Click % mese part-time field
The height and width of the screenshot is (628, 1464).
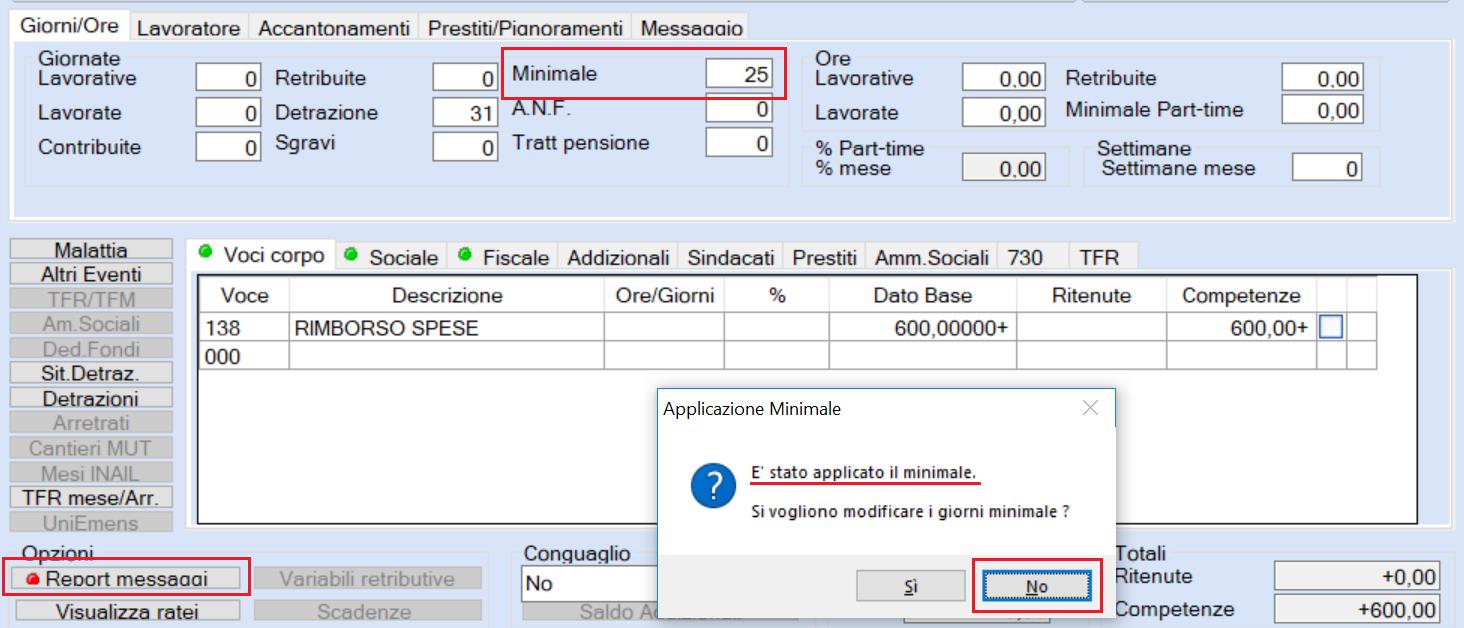(1003, 168)
